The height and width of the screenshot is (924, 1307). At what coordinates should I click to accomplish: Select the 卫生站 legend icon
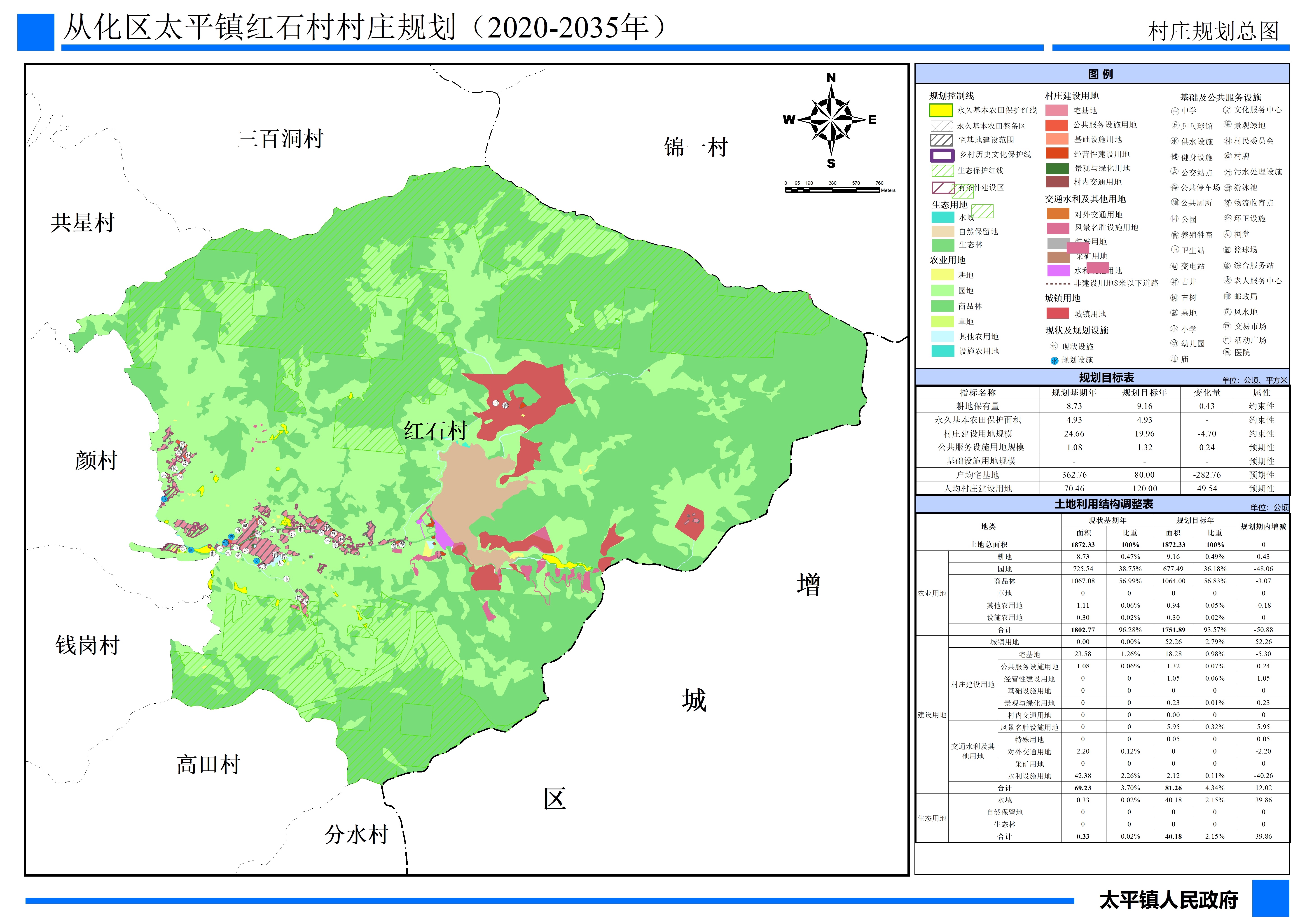point(1175,250)
